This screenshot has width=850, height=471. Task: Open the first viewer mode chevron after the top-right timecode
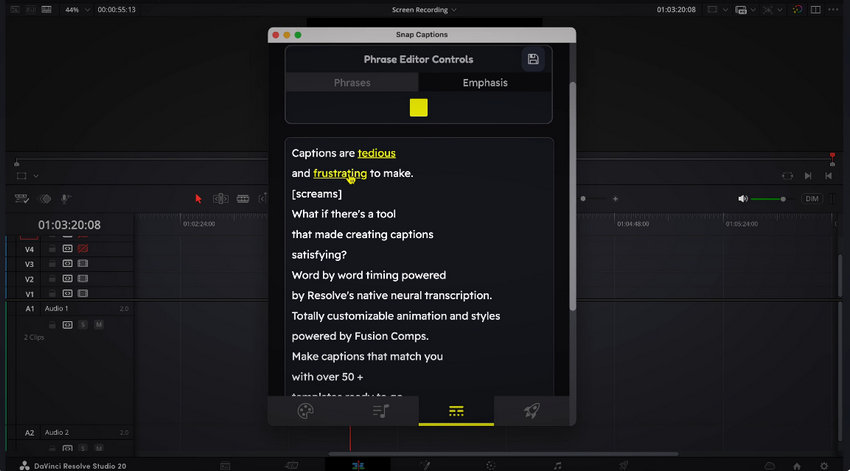[x=725, y=10]
